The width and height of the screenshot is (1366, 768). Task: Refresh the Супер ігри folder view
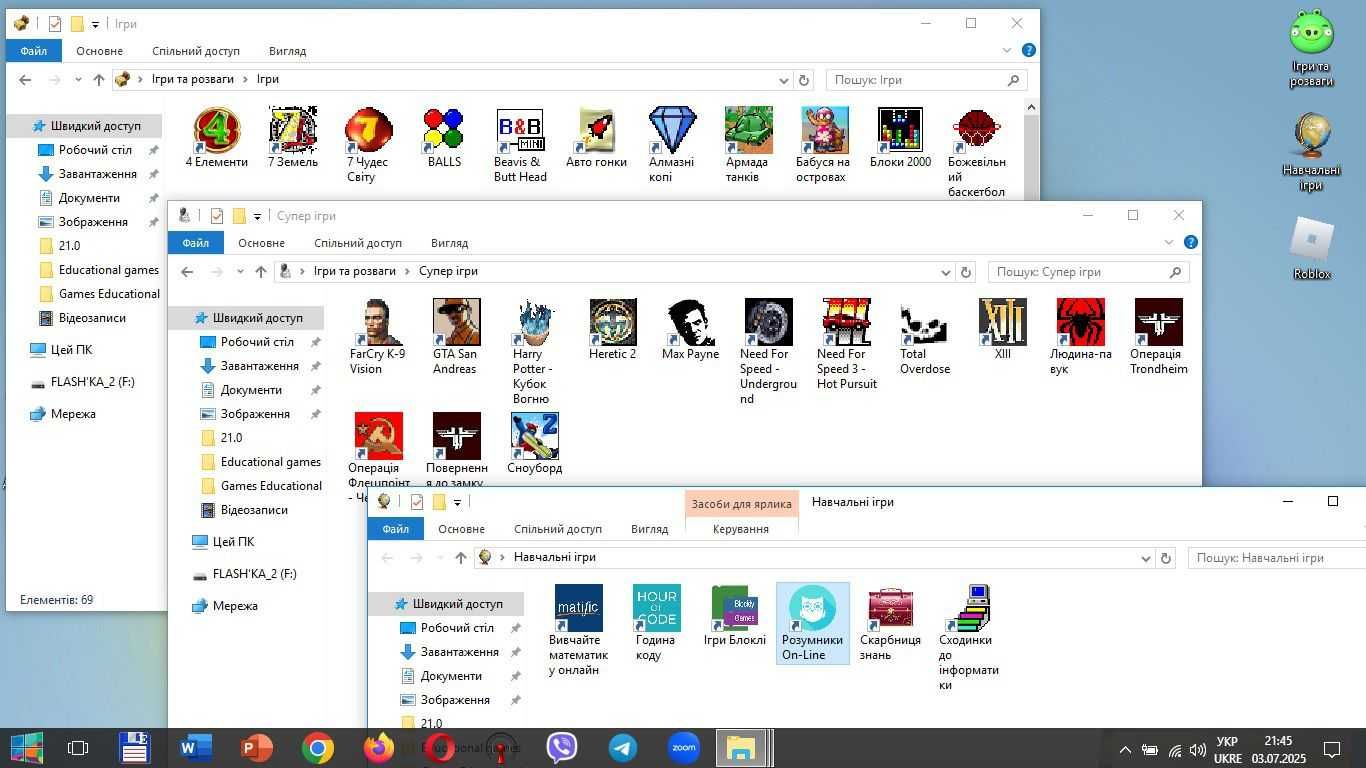965,272
